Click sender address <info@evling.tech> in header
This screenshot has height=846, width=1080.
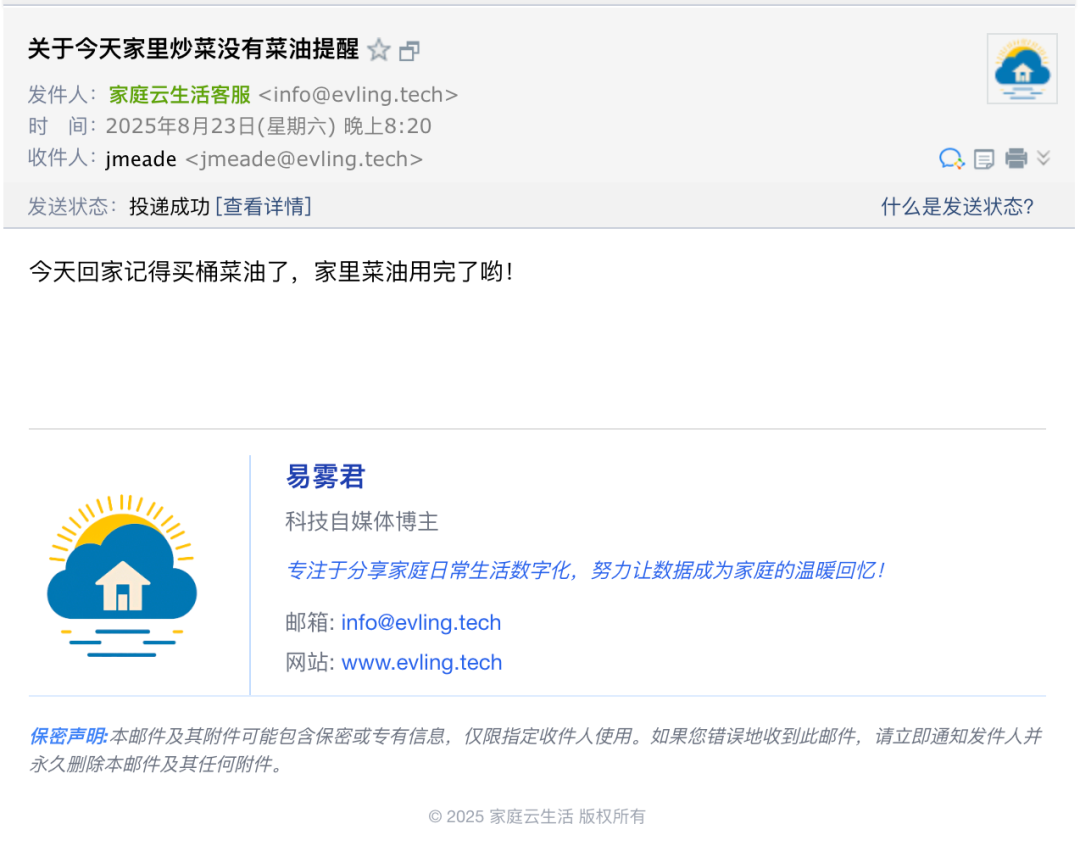coord(358,94)
